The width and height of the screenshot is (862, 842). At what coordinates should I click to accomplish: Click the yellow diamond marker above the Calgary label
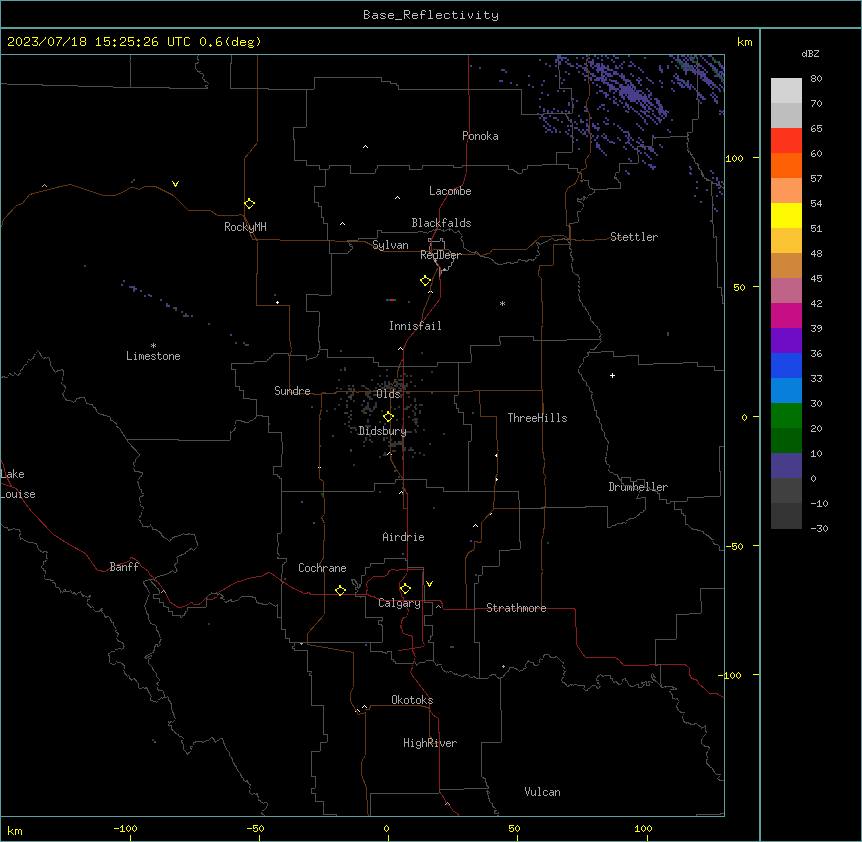tap(405, 589)
